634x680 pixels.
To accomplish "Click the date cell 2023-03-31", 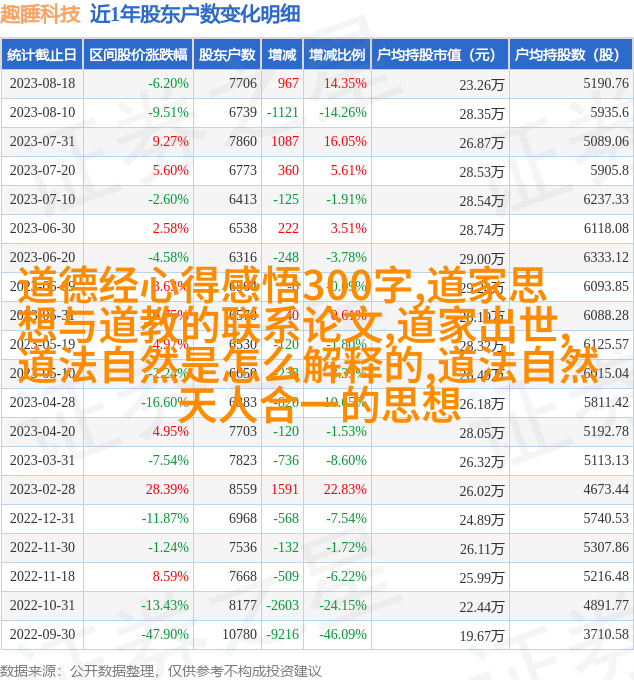I will (x=42, y=460).
